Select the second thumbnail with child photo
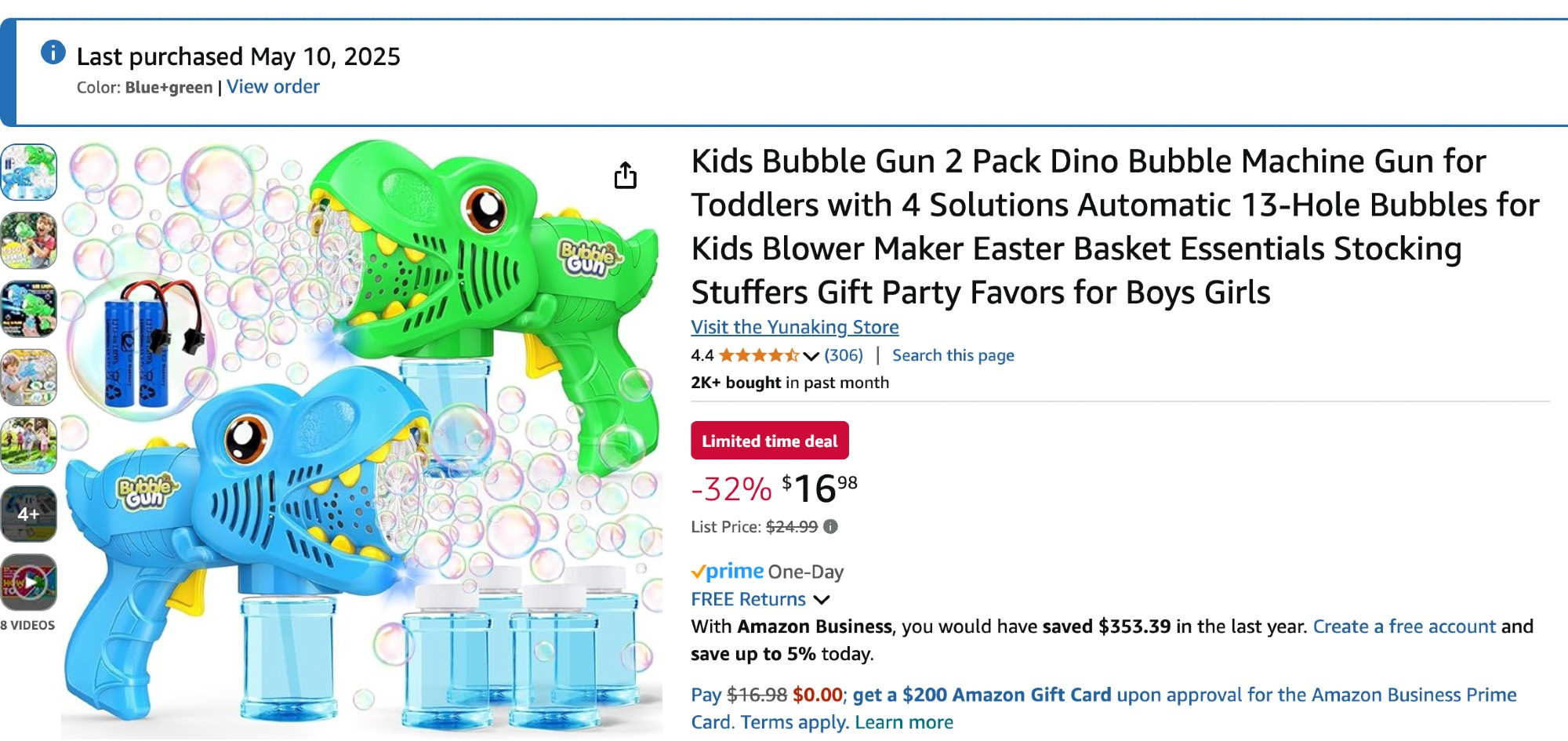Viewport: 1568px width, 741px height. 29,240
